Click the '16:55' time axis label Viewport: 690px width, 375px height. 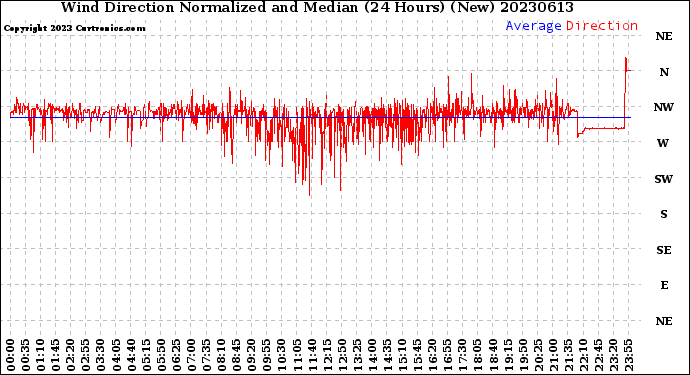[448, 355]
